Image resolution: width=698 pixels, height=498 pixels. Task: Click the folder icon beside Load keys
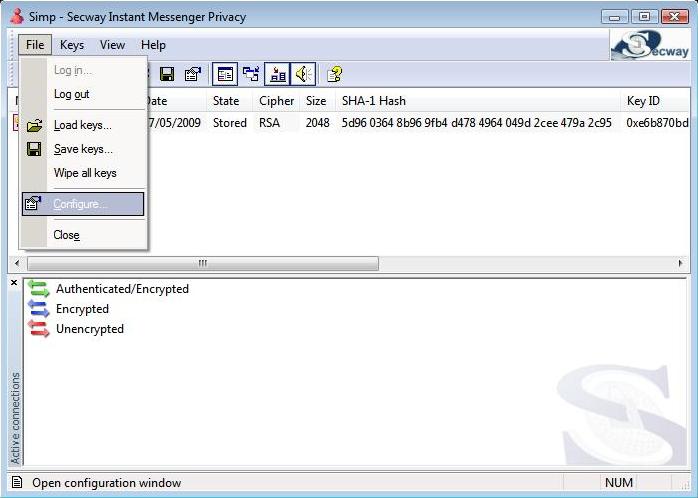point(34,126)
